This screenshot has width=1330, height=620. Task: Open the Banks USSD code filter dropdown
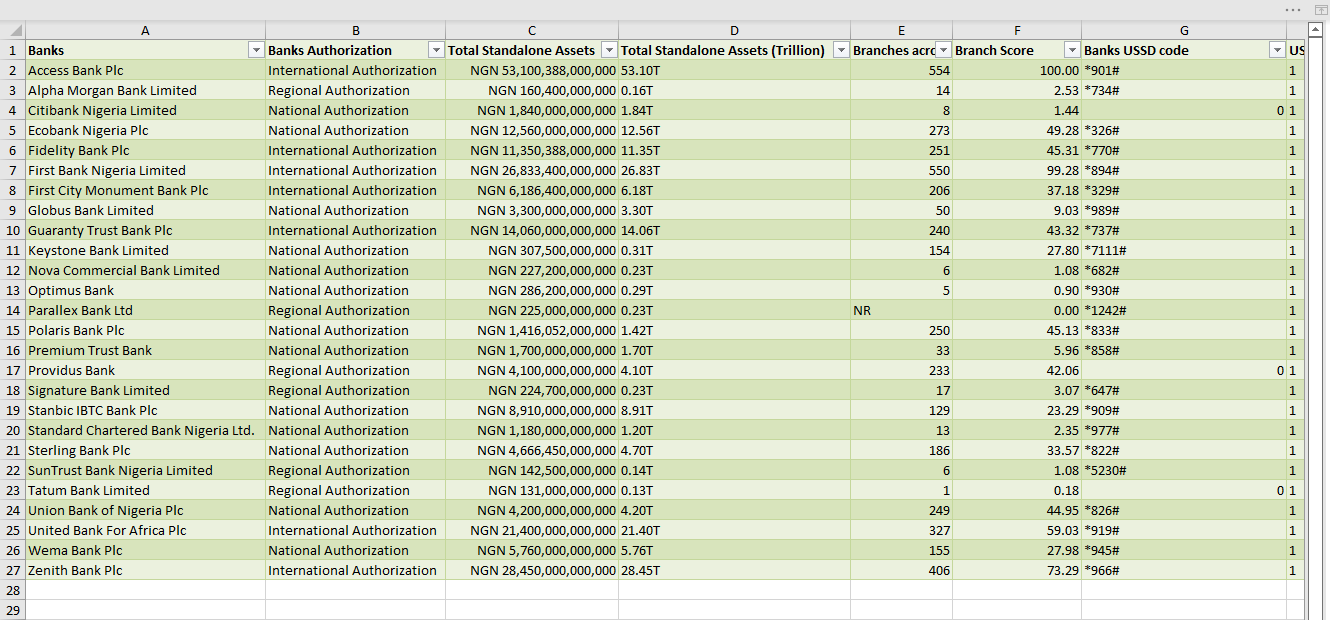pos(1277,50)
